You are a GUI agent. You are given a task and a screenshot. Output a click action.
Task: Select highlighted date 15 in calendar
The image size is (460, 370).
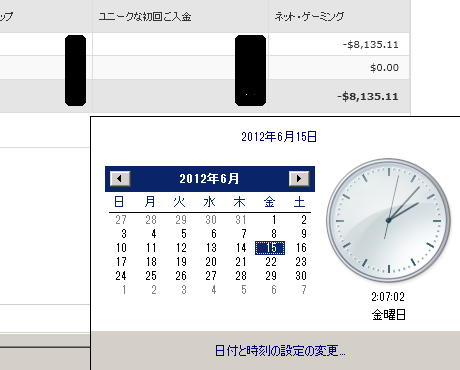[270, 248]
